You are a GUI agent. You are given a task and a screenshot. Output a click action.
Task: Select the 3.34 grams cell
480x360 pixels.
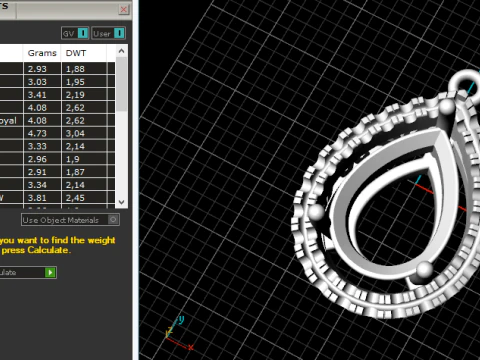pos(42,185)
